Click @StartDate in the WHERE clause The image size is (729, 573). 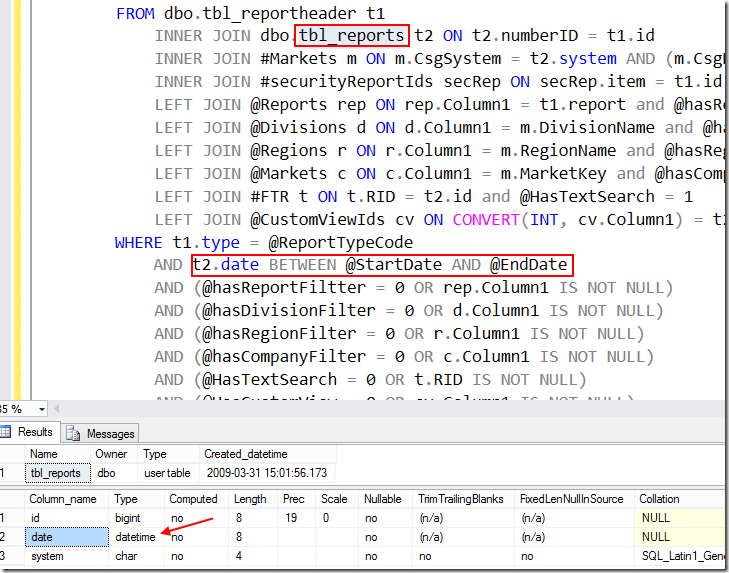393,265
